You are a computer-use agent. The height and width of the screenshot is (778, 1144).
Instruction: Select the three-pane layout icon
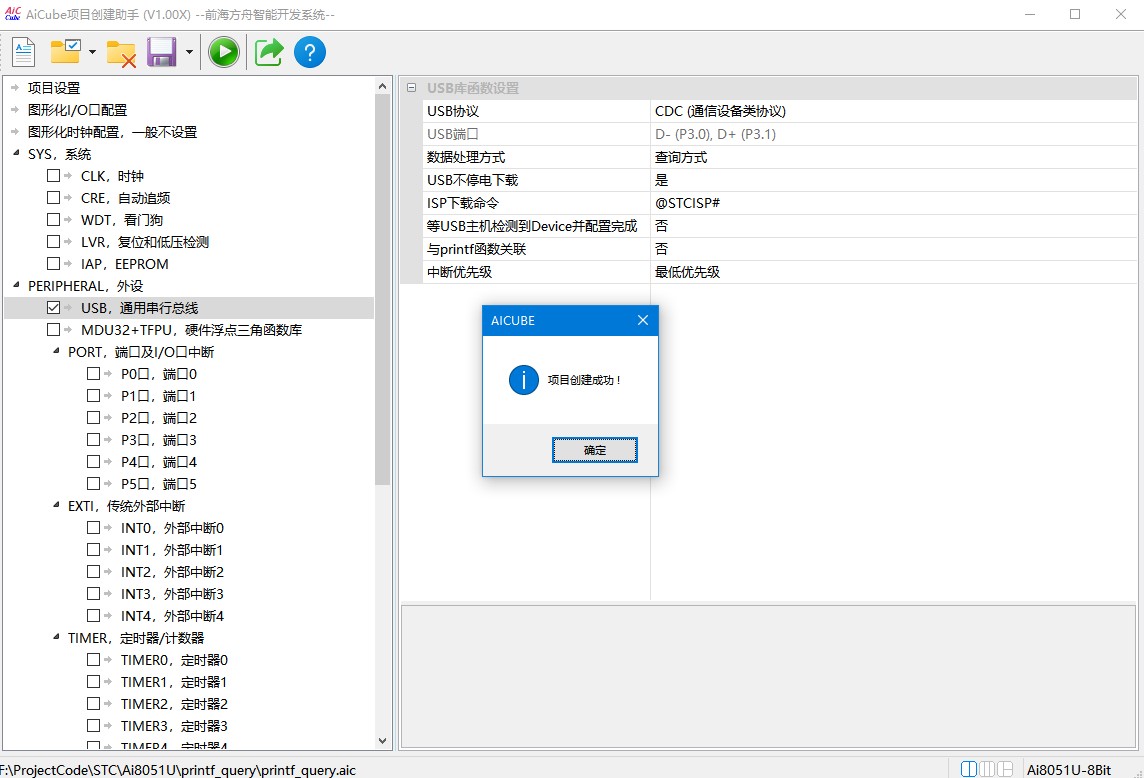click(x=986, y=768)
